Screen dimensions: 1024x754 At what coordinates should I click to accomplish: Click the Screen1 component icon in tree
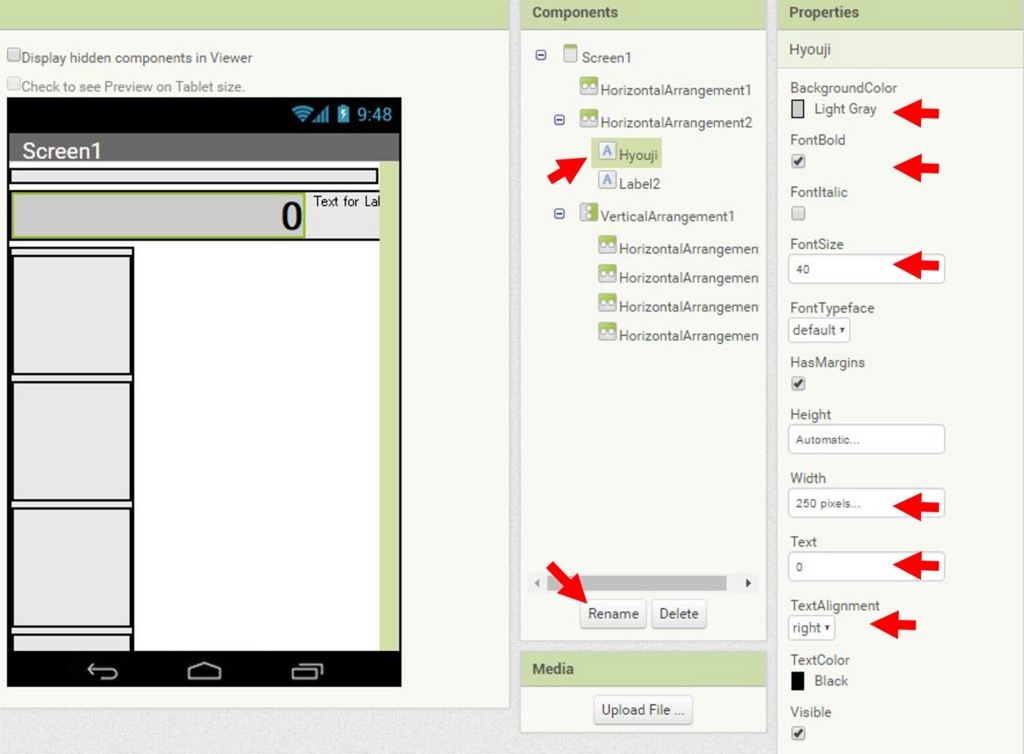coord(570,54)
